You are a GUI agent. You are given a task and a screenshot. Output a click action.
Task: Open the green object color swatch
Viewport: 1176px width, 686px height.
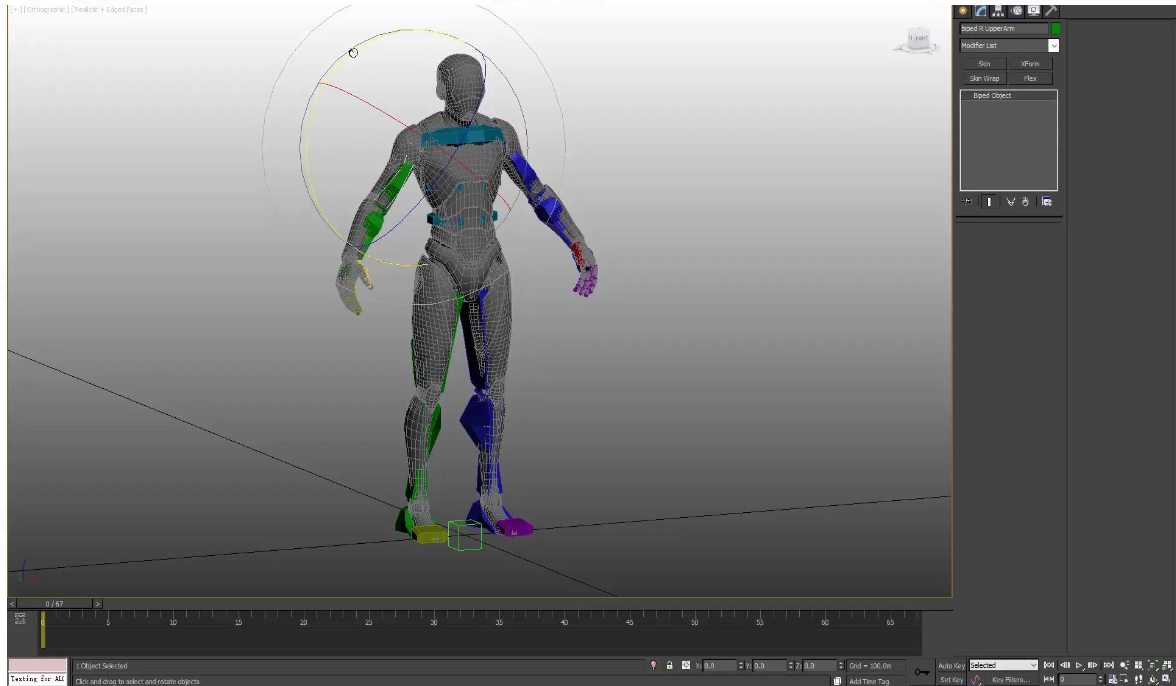(1056, 28)
